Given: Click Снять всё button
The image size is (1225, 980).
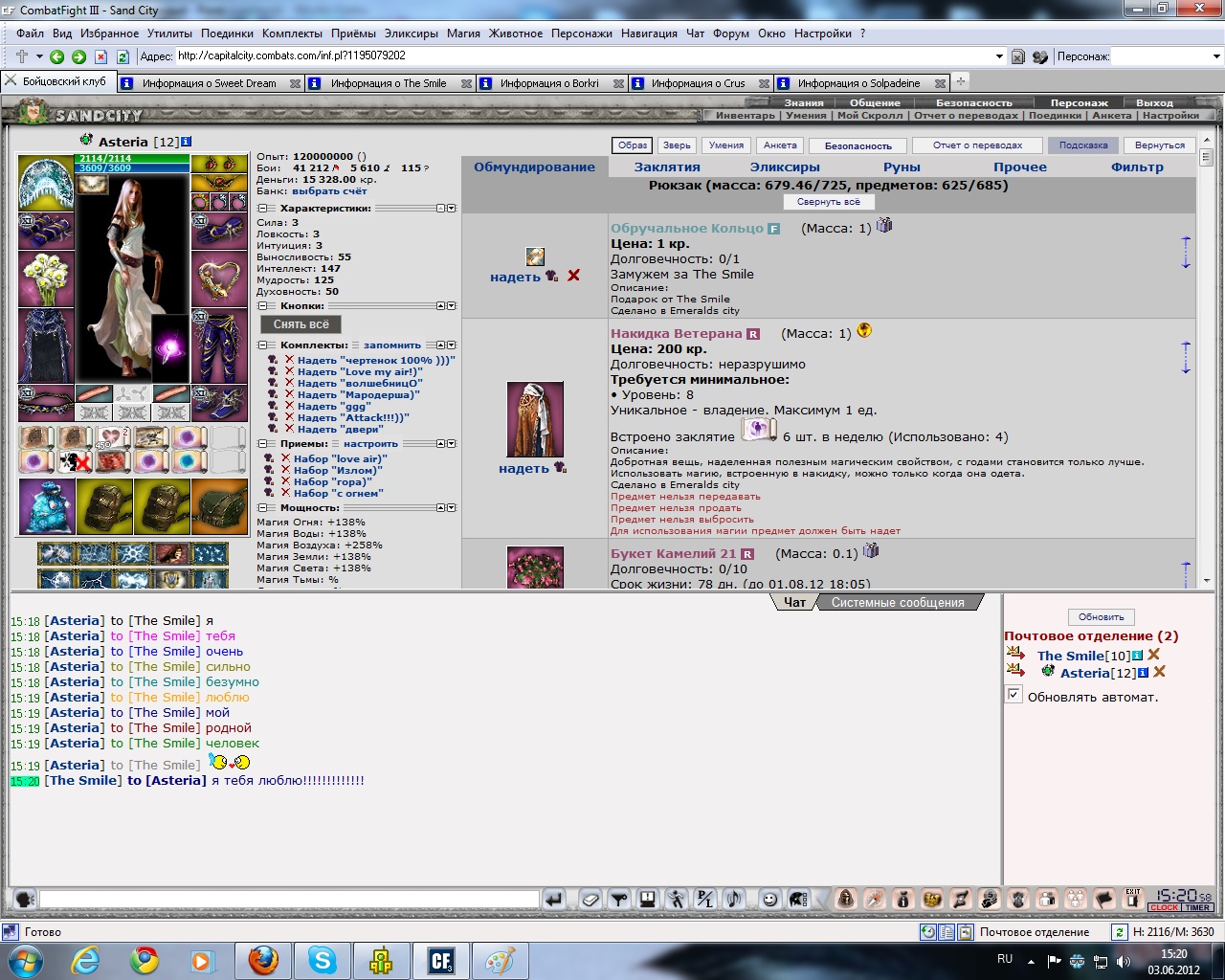Looking at the screenshot, I should click(x=301, y=324).
